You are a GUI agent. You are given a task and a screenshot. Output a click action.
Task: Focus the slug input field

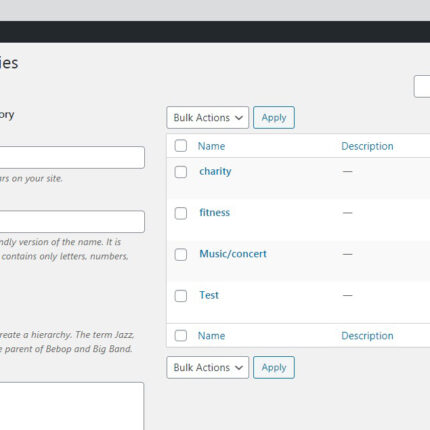pos(72,221)
